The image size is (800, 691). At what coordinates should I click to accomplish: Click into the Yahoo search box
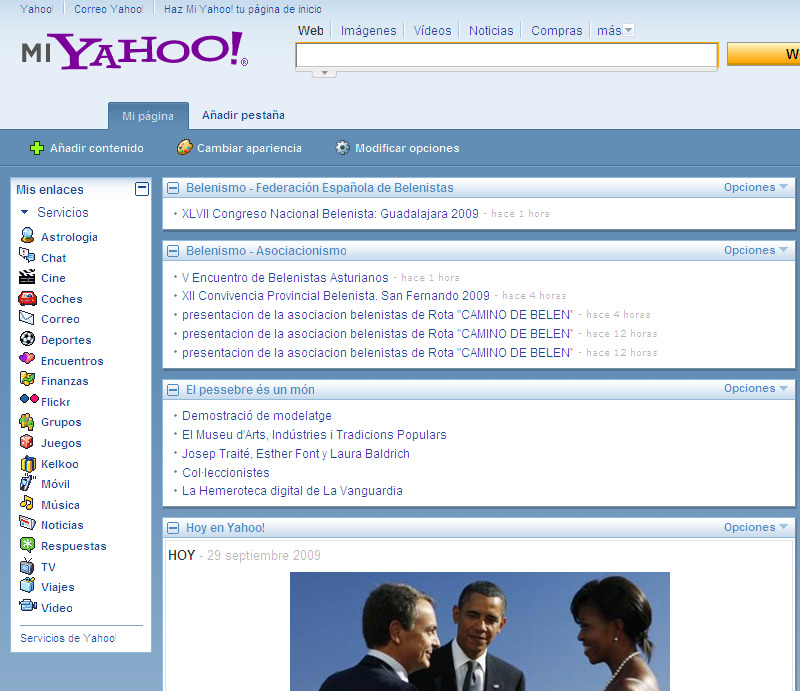pos(507,55)
